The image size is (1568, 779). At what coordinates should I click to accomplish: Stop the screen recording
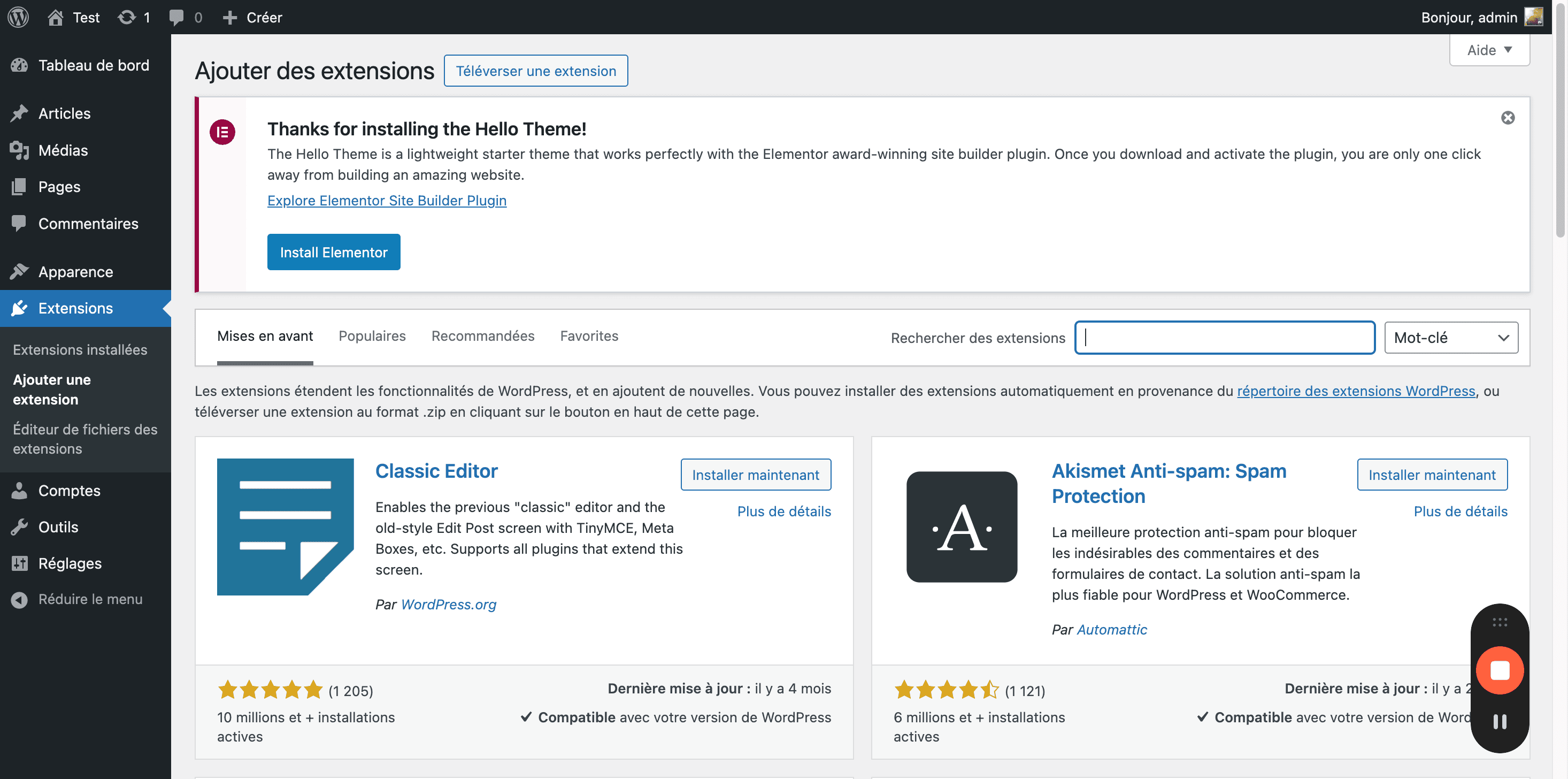(1500, 670)
